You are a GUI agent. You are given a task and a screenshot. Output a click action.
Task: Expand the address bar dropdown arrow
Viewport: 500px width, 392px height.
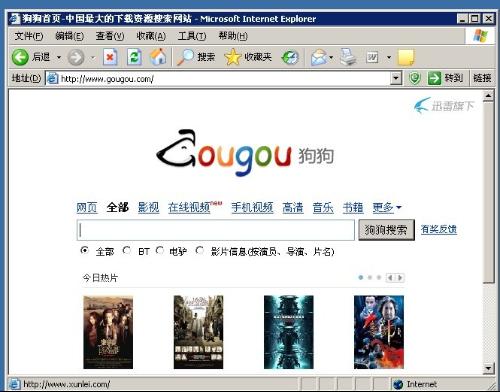(x=396, y=79)
